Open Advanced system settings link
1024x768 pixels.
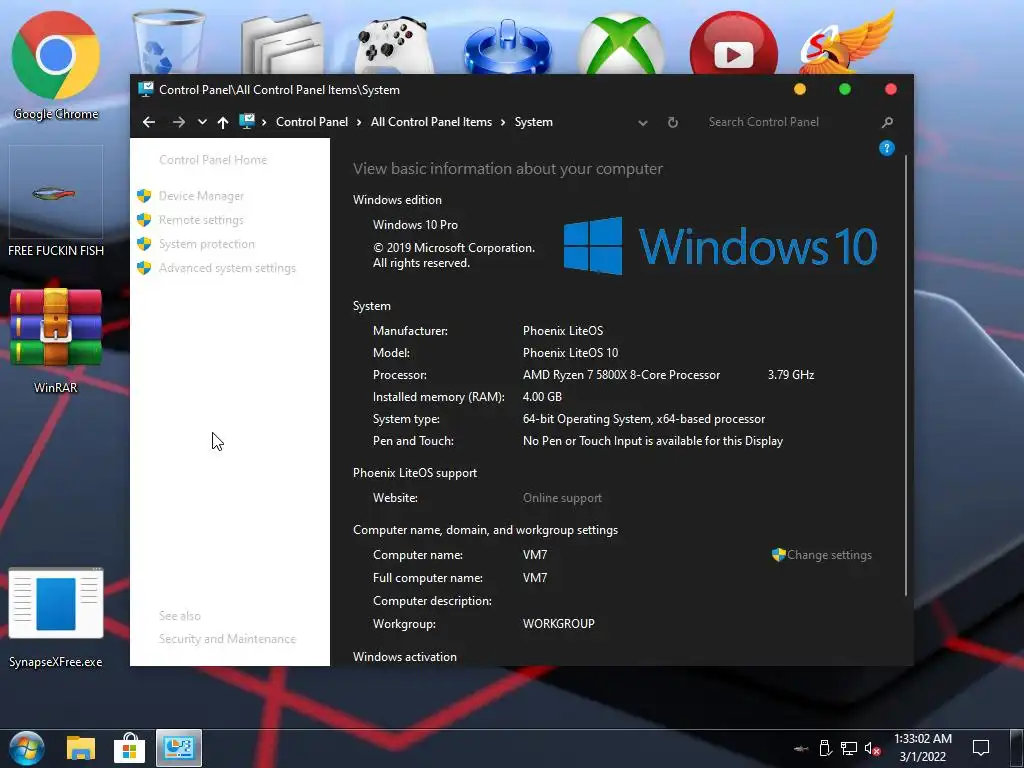point(227,268)
